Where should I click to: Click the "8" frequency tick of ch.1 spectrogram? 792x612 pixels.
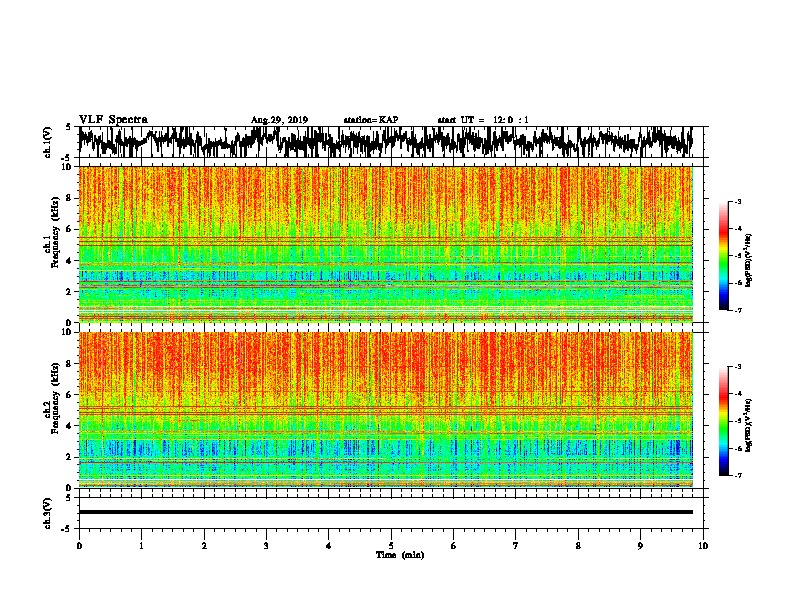click(x=70, y=198)
